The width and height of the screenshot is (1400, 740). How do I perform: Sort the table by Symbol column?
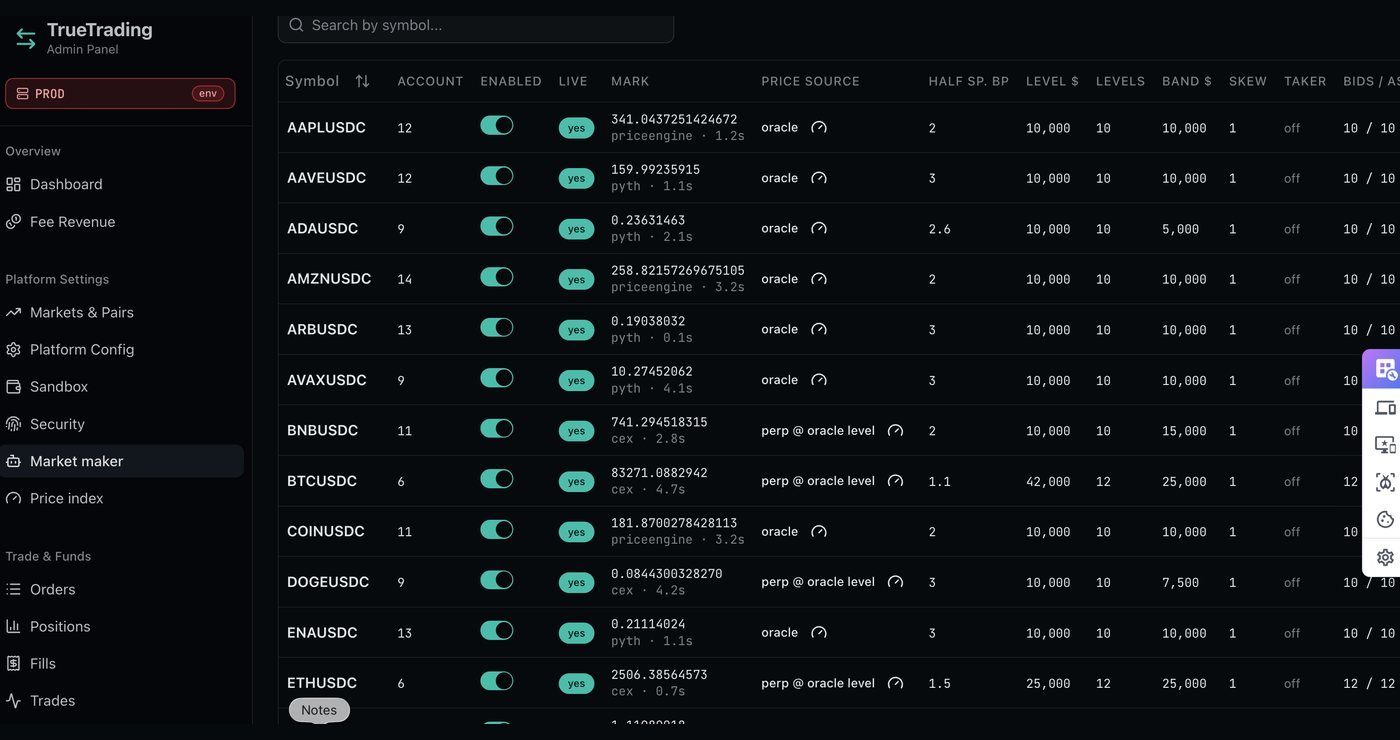click(x=362, y=81)
